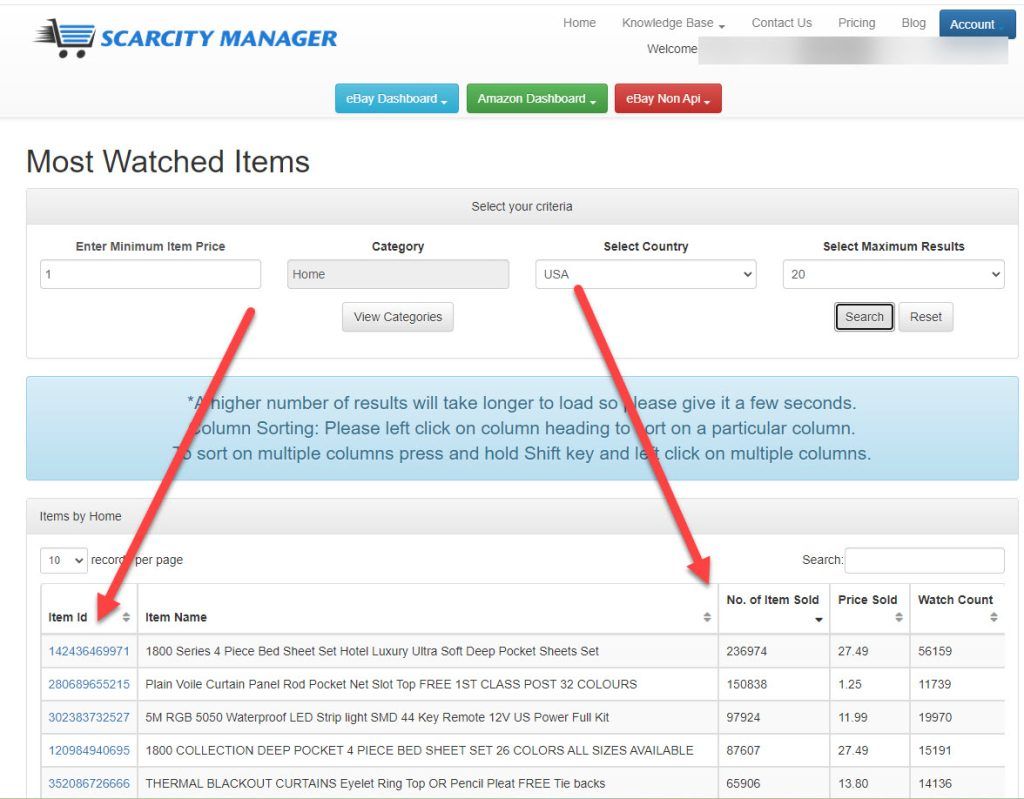1024x799 pixels.
Task: Open item 302383732527 link
Action: coord(89,717)
